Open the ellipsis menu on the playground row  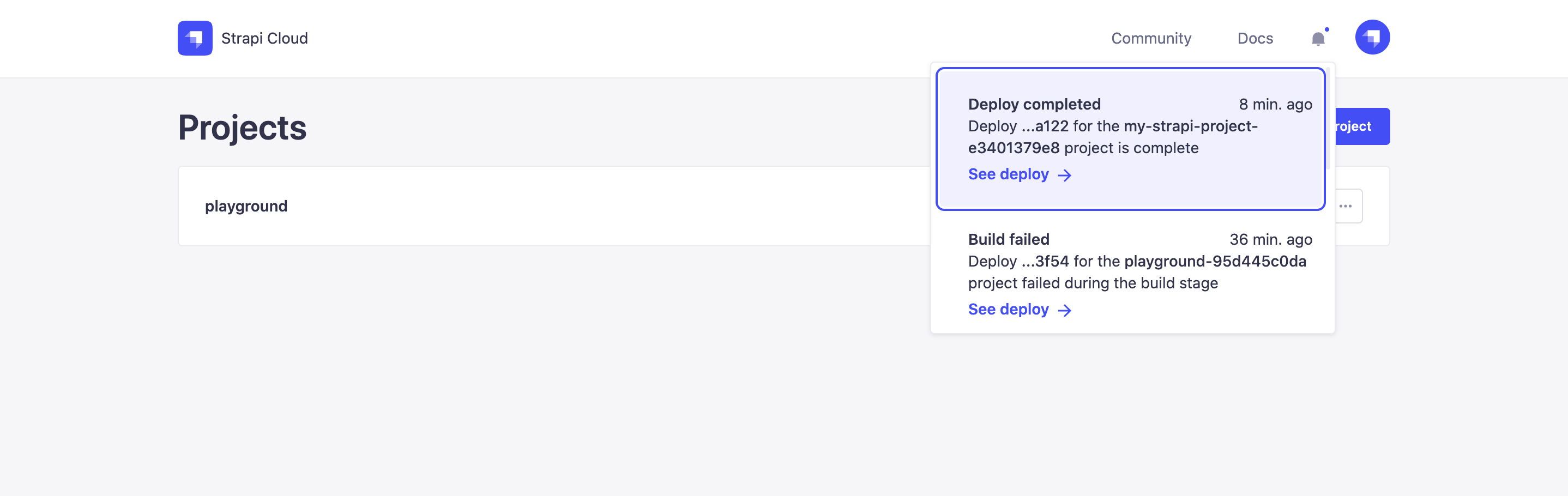[1345, 205]
